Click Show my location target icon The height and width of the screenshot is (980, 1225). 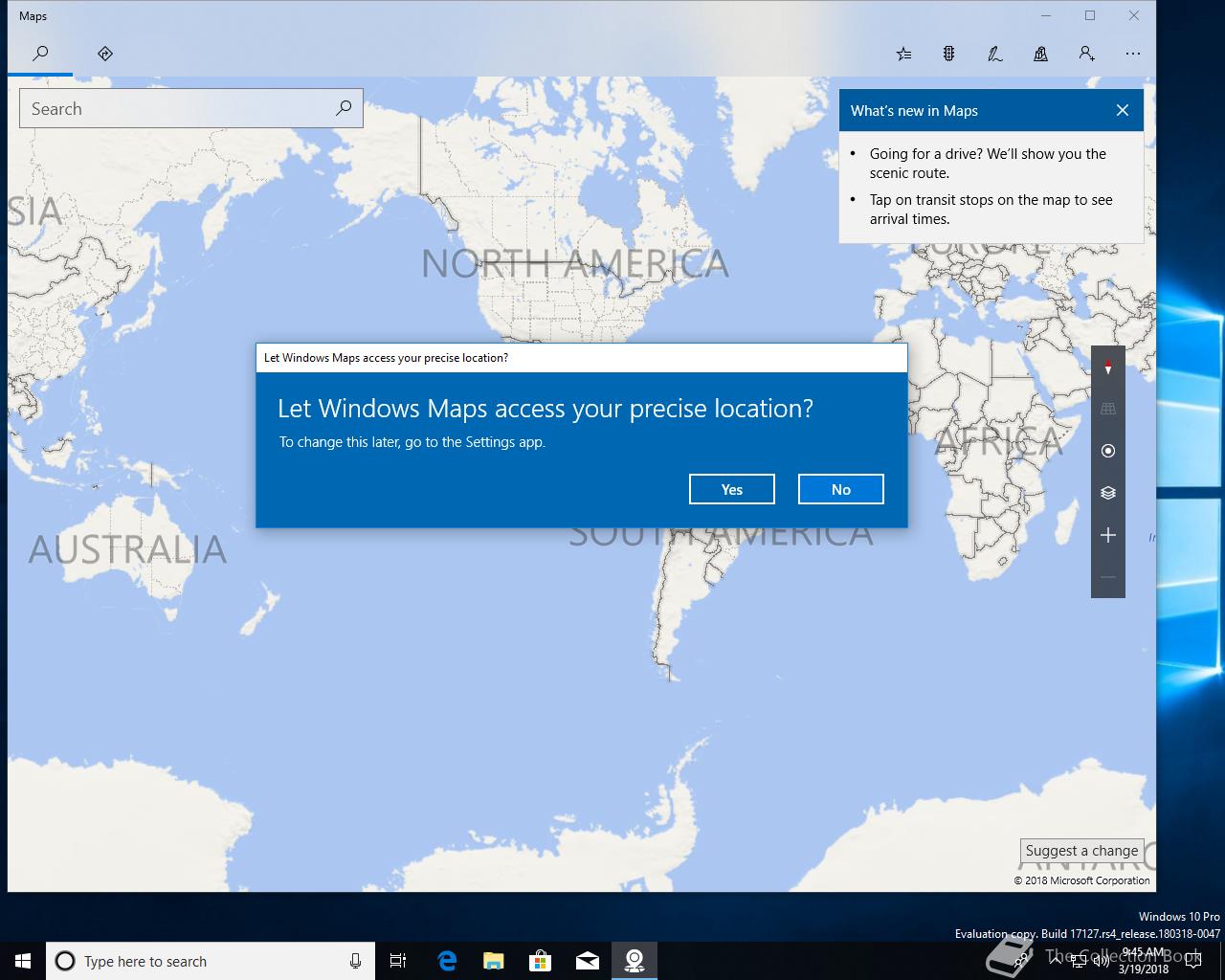tap(1108, 451)
